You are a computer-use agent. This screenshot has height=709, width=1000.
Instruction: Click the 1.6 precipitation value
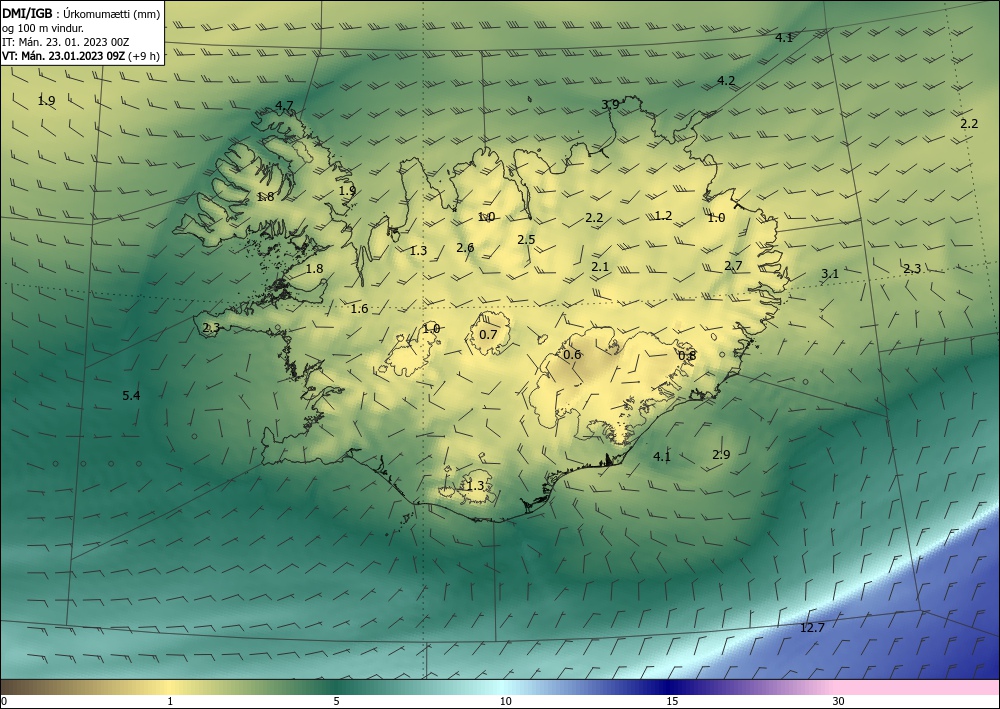[x=359, y=309]
